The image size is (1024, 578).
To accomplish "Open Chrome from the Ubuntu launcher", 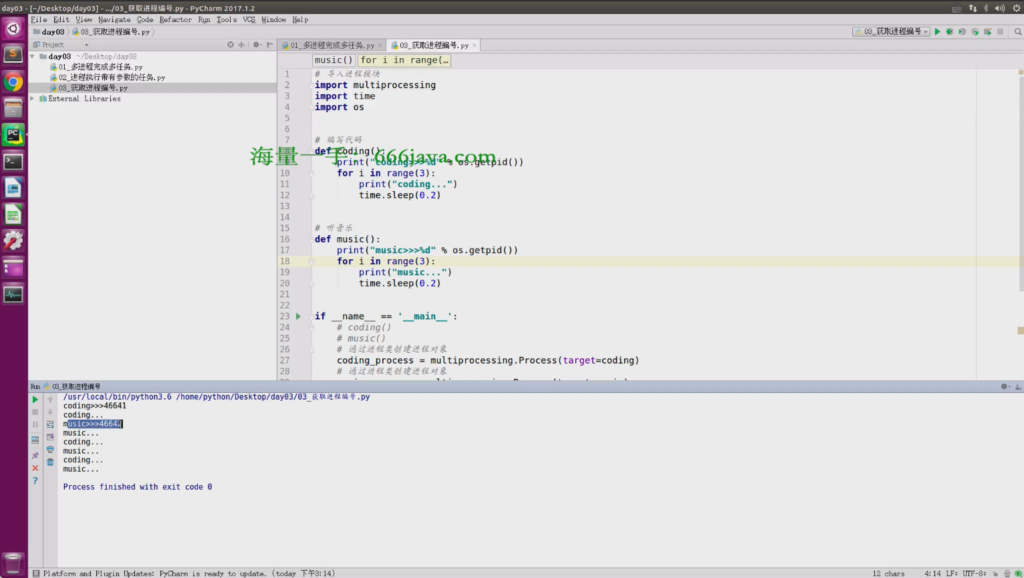I will click(x=13, y=82).
